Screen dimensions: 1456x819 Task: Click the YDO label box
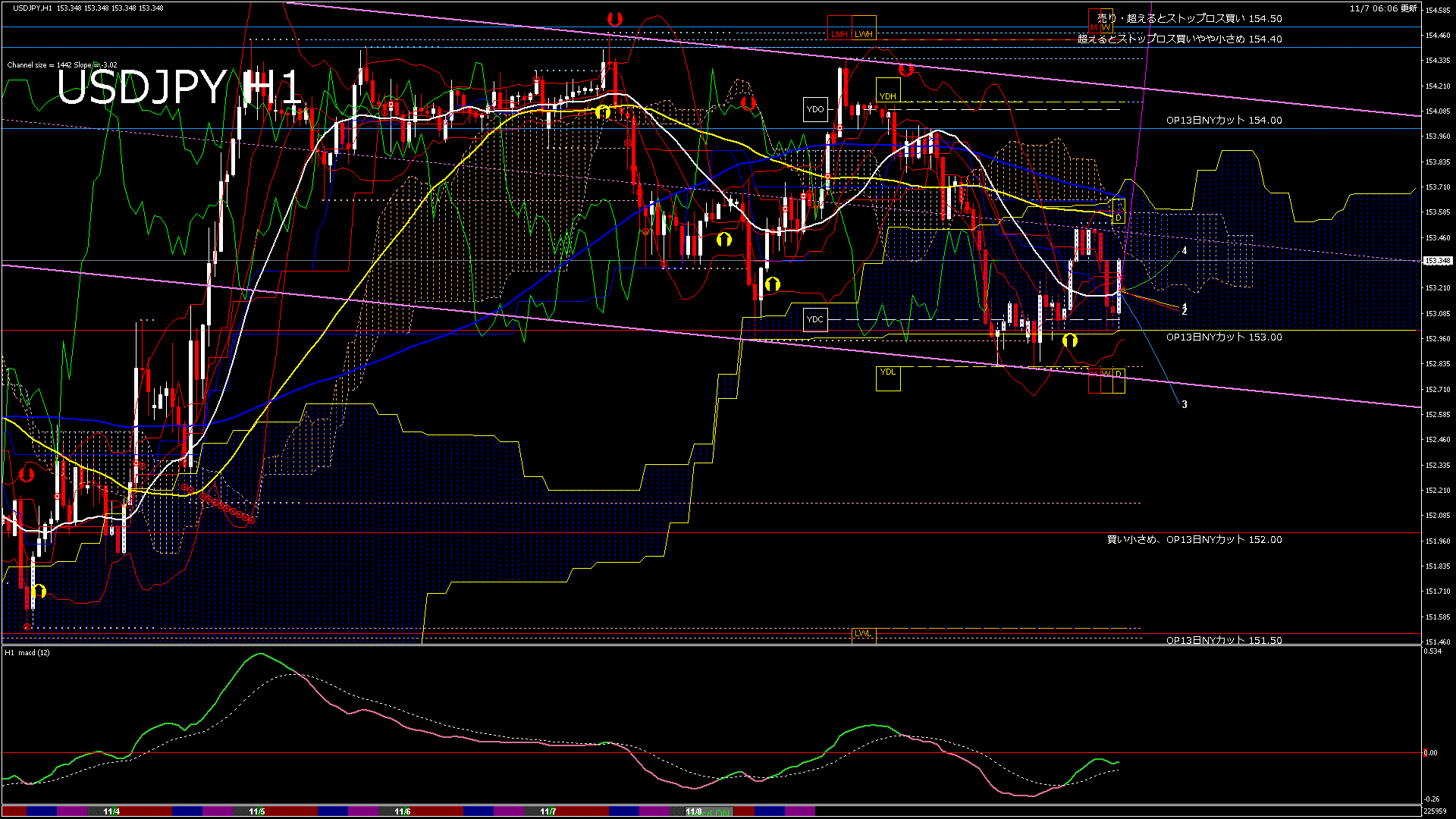click(x=815, y=109)
